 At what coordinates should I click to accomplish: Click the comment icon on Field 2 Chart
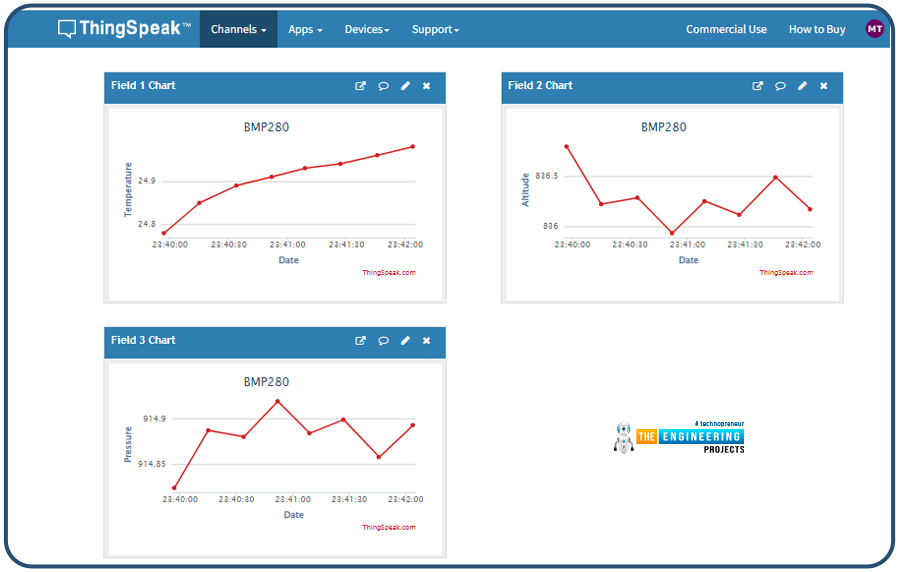[780, 86]
